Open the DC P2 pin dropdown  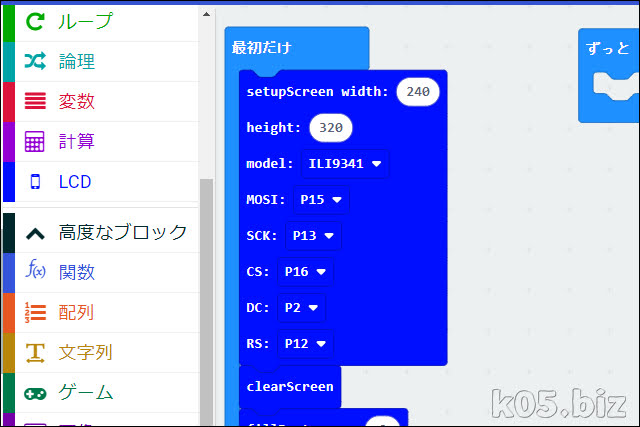301,308
